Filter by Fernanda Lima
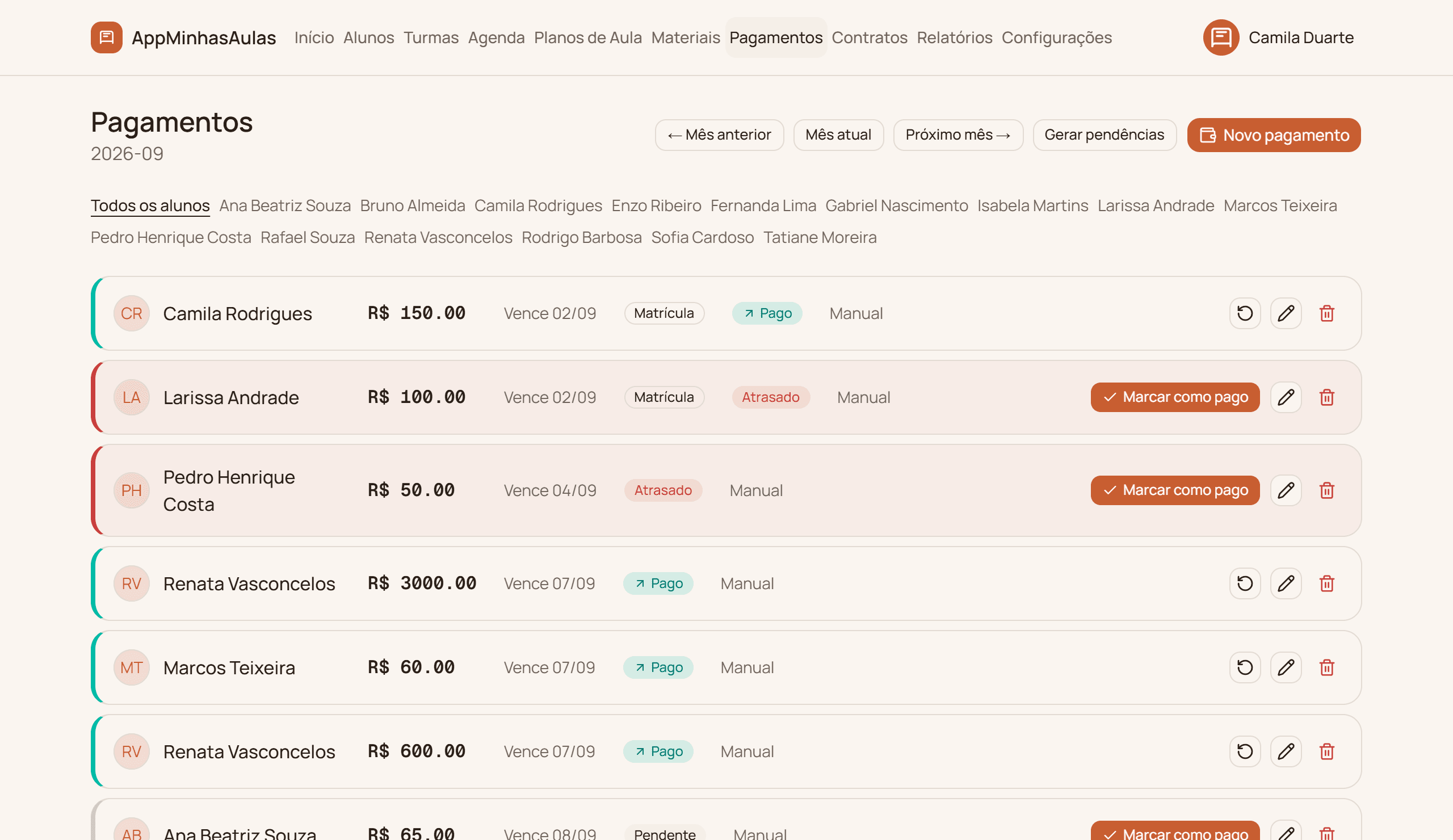This screenshot has height=840, width=1453. (x=763, y=206)
